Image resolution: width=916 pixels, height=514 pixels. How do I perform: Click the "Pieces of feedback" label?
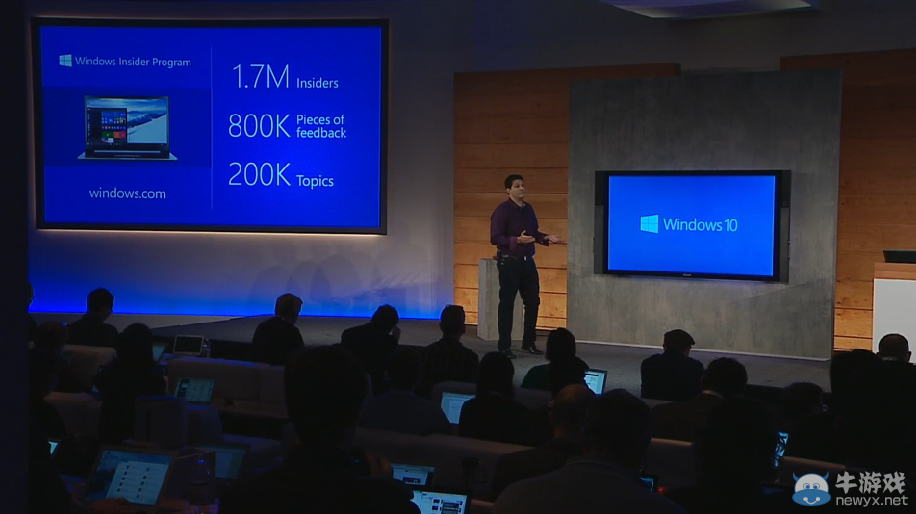click(x=321, y=126)
